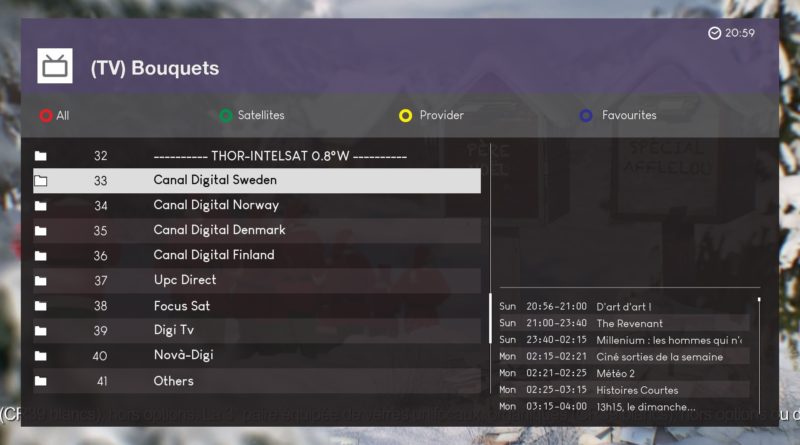Click folder icon of Canal Digital Denmark
The width and height of the screenshot is (800, 445).
pos(41,231)
